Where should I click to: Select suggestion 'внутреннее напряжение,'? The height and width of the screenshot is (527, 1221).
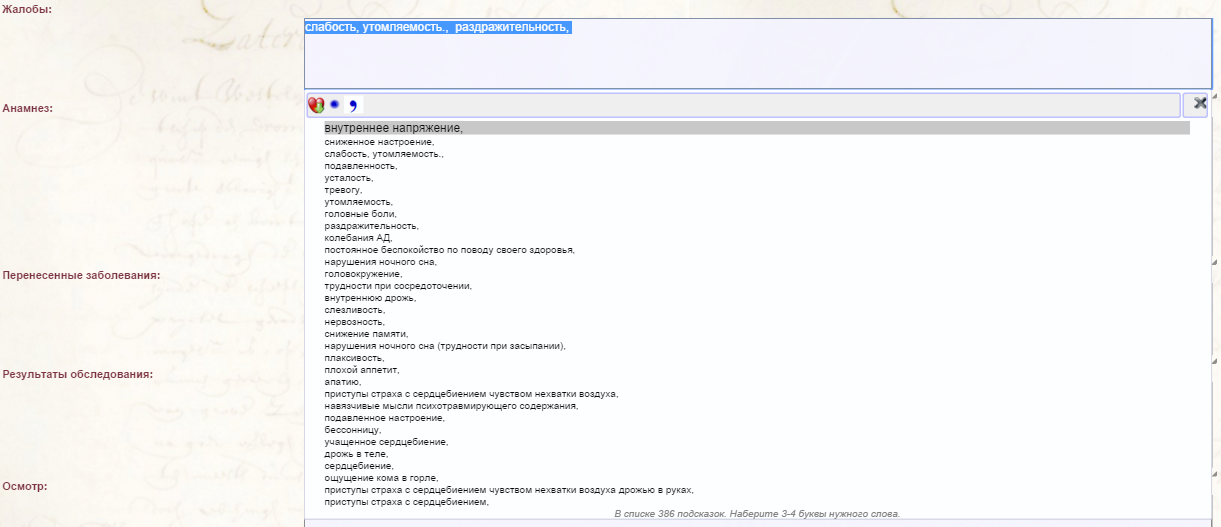tap(393, 128)
